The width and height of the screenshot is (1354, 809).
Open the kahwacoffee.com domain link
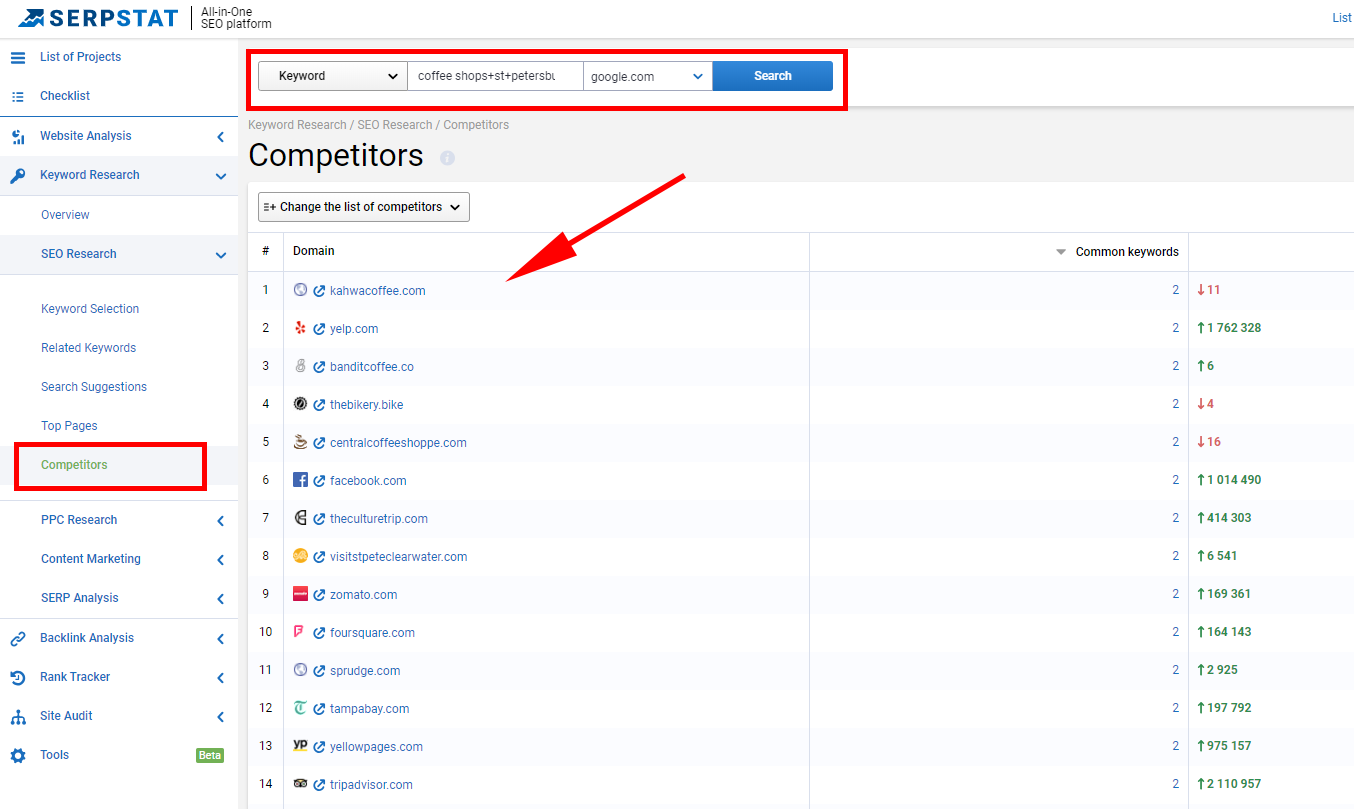(x=377, y=291)
